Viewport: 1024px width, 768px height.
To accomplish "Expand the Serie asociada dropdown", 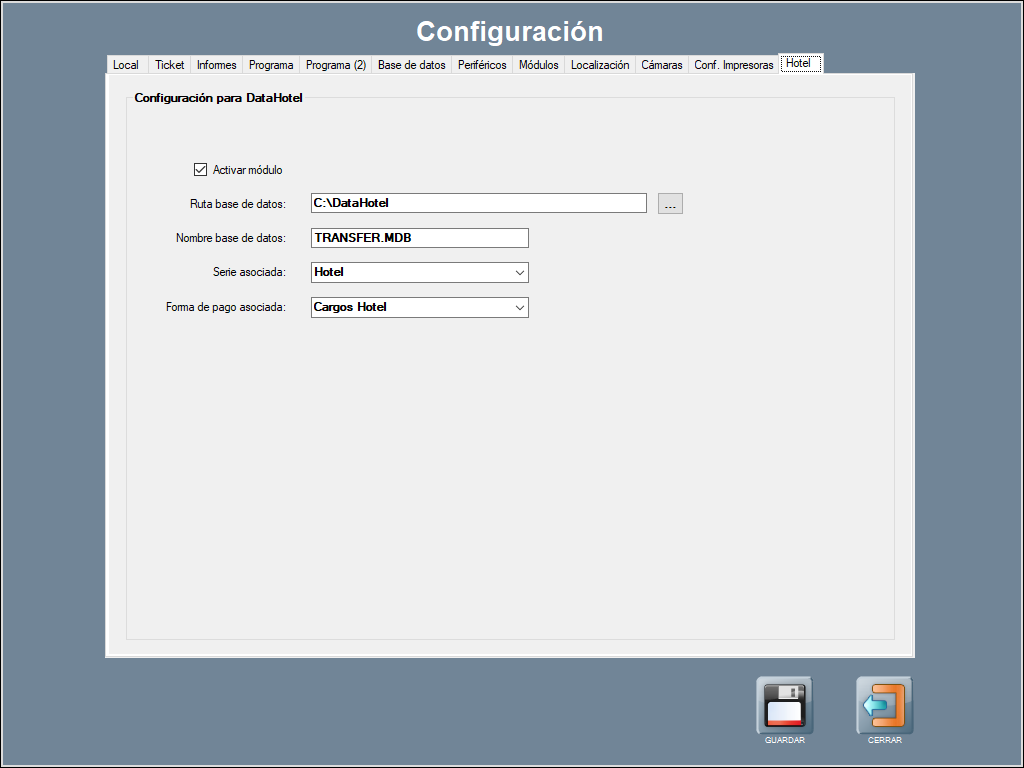I will tap(519, 272).
